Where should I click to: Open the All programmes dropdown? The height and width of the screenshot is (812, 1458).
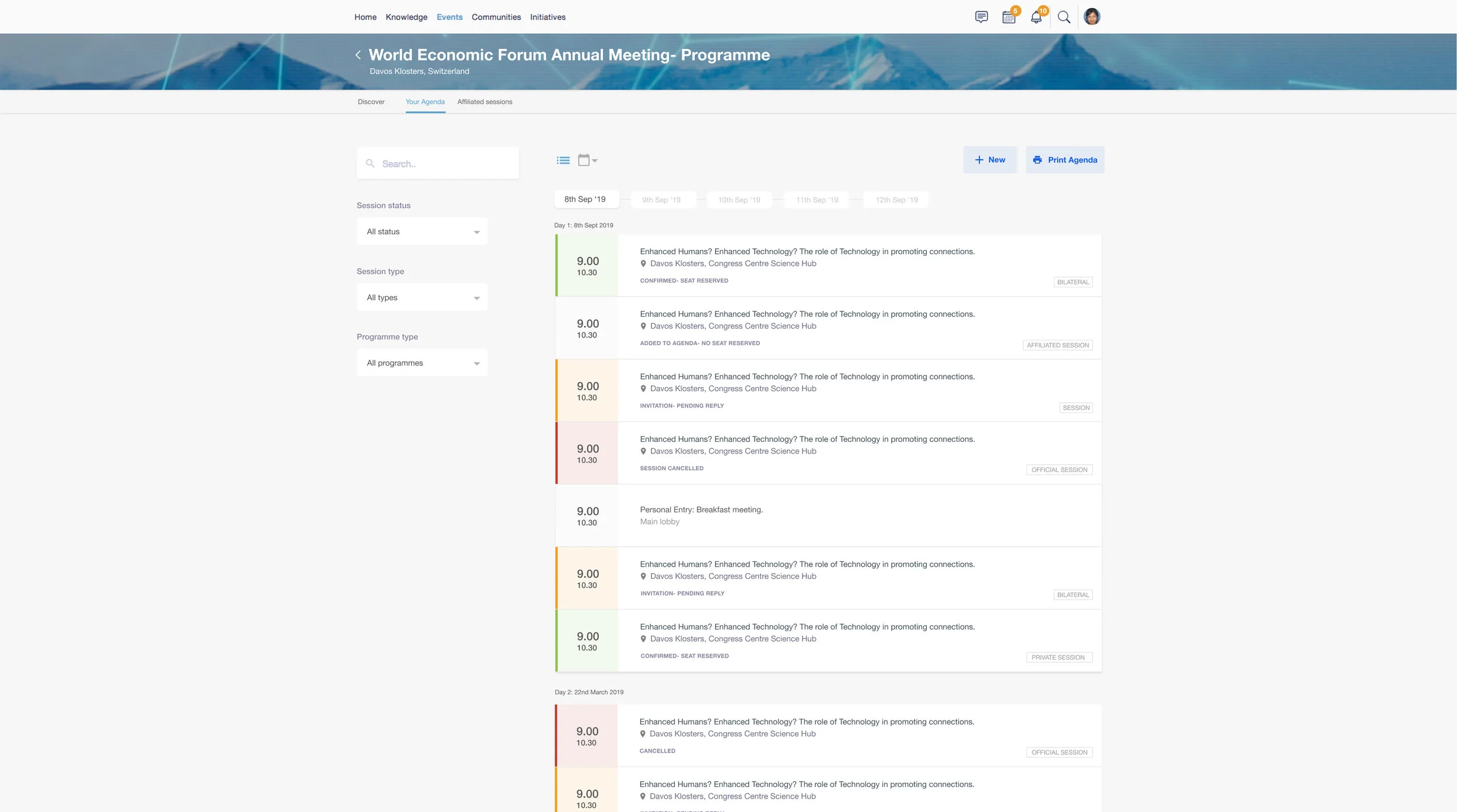(x=422, y=362)
